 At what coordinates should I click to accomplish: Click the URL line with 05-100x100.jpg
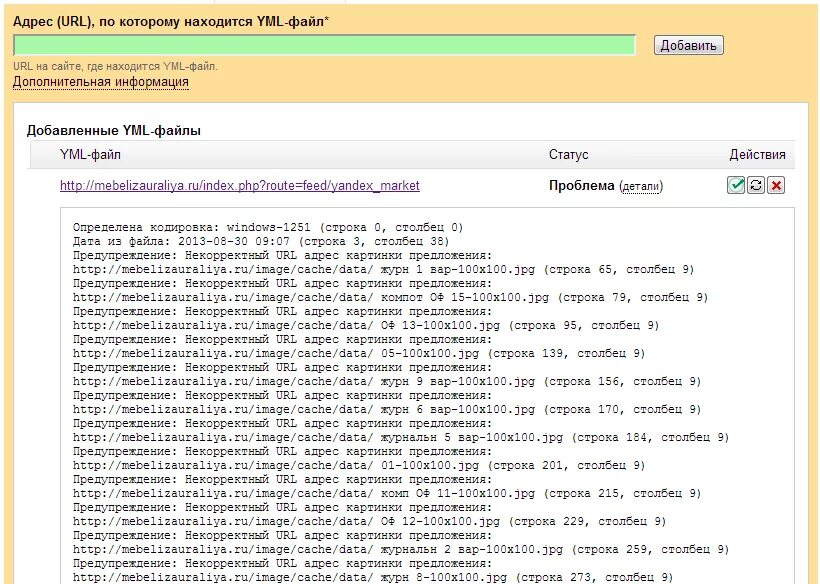[359, 353]
